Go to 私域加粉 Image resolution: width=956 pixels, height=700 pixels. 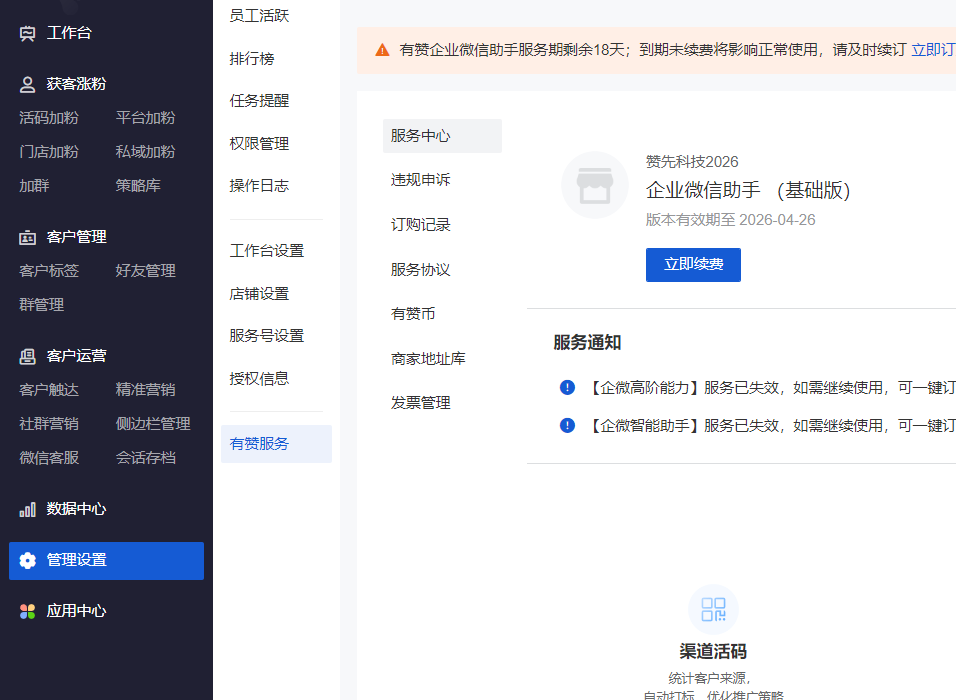pos(146,152)
